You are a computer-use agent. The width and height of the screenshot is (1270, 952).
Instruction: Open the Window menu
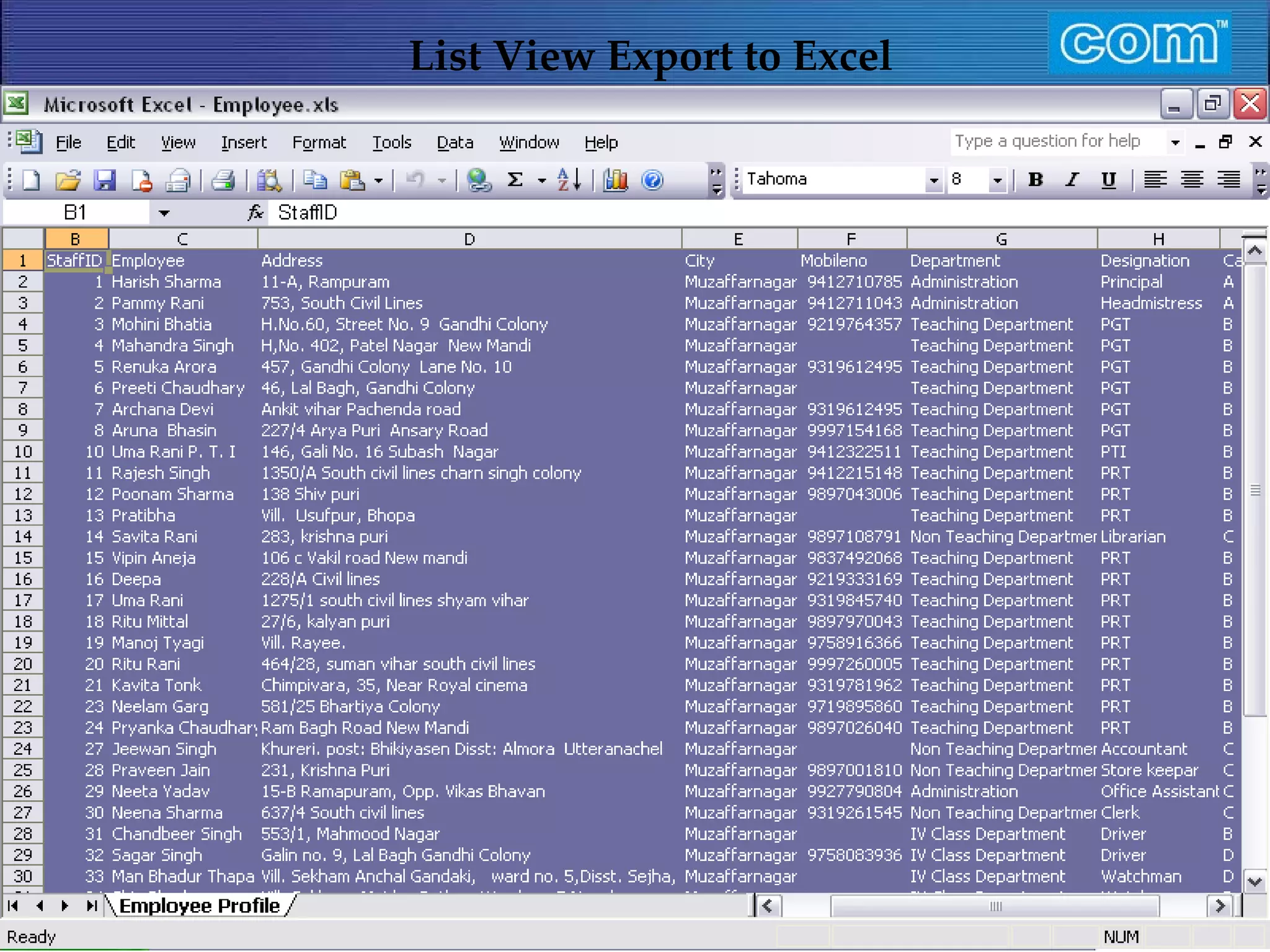pyautogui.click(x=529, y=143)
